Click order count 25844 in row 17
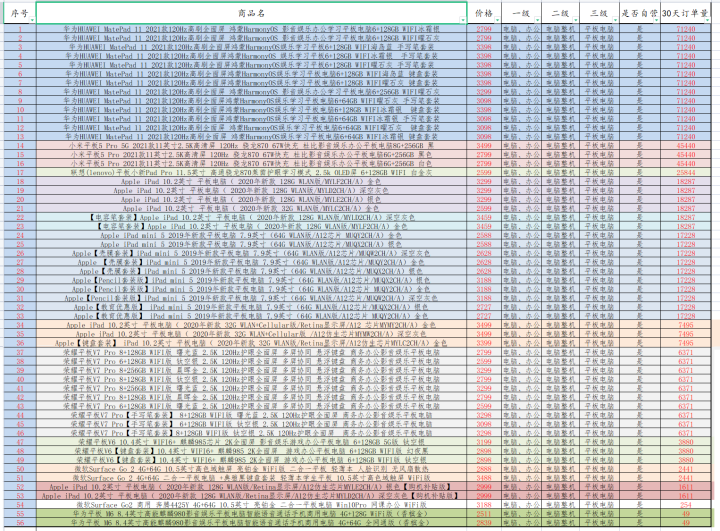This screenshot has width=720, height=531. [x=686, y=173]
